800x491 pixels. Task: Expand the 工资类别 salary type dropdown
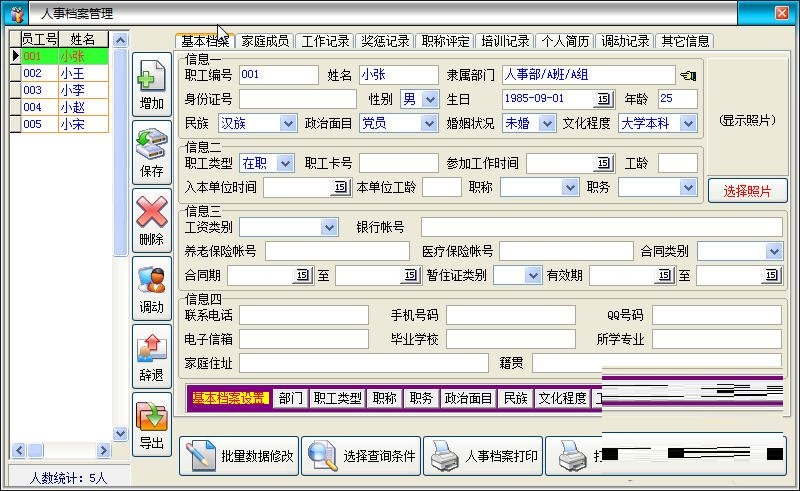tap(330, 227)
